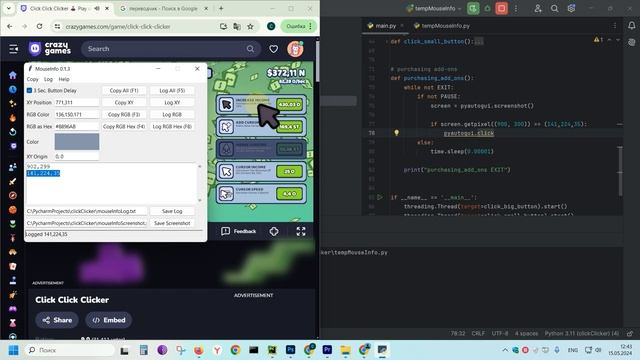
Task: Click the green PyCharm Rerun button
Action: pyautogui.click(x=473, y=8)
